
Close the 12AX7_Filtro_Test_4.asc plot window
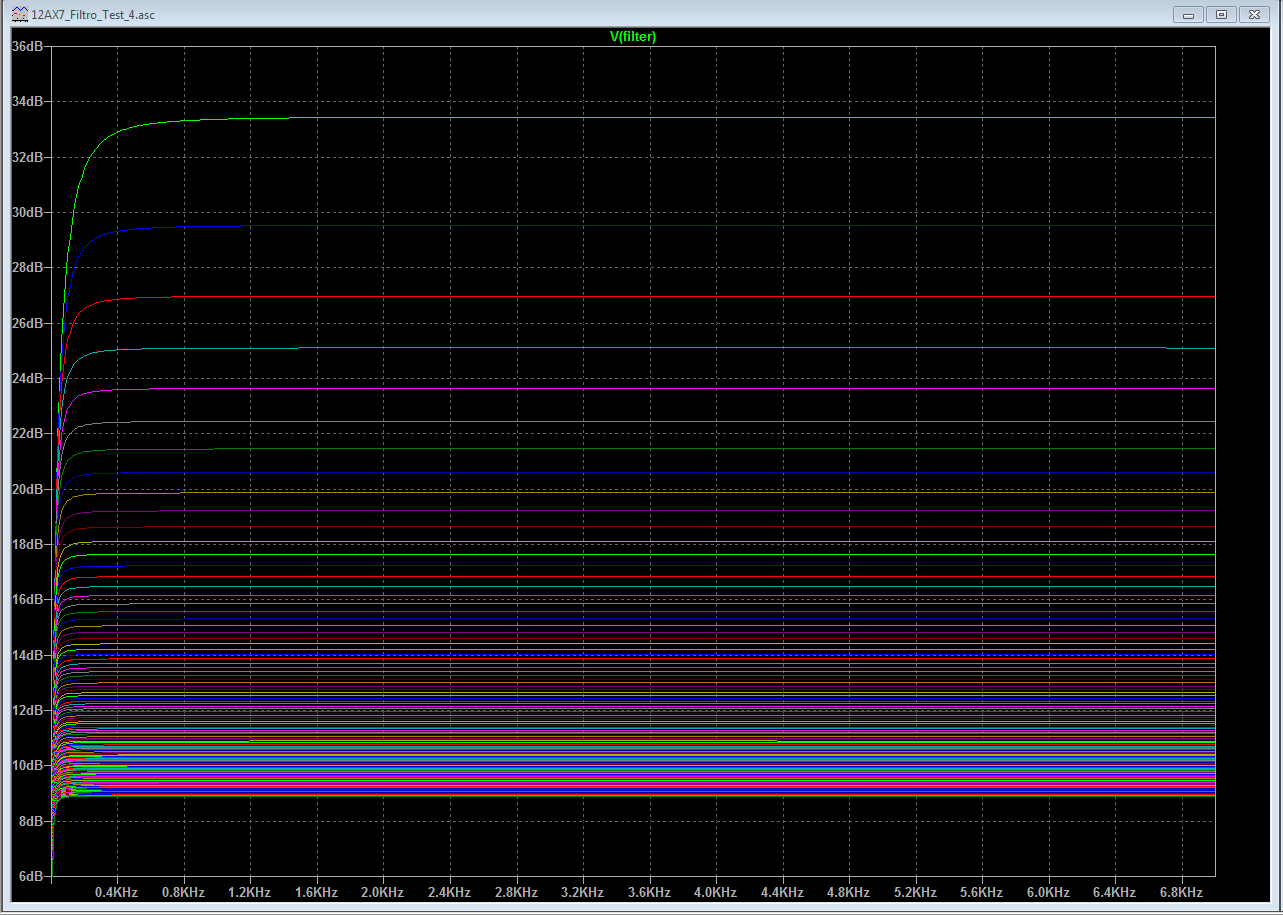1253,14
